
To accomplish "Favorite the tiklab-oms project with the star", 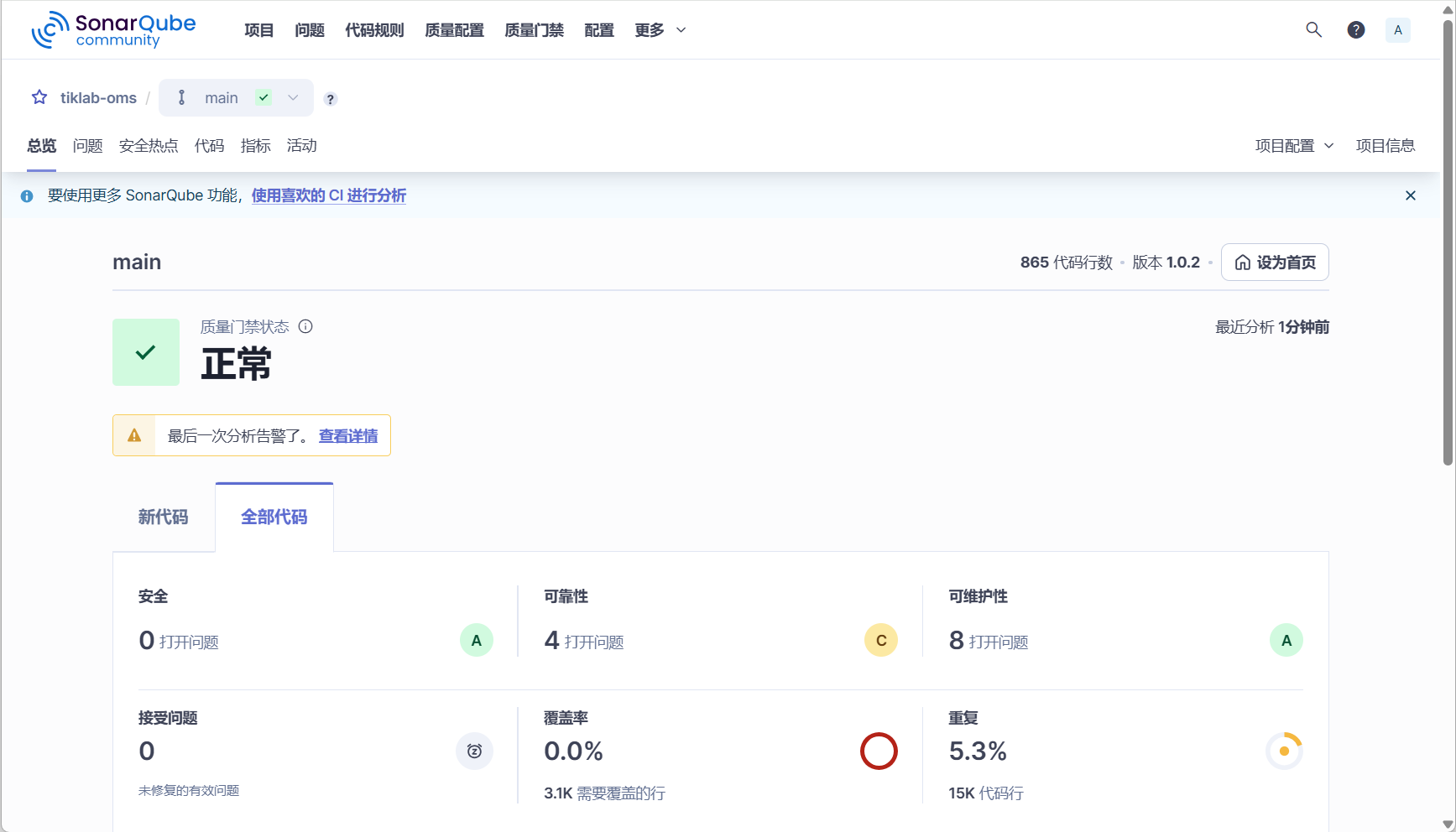I will tap(39, 97).
